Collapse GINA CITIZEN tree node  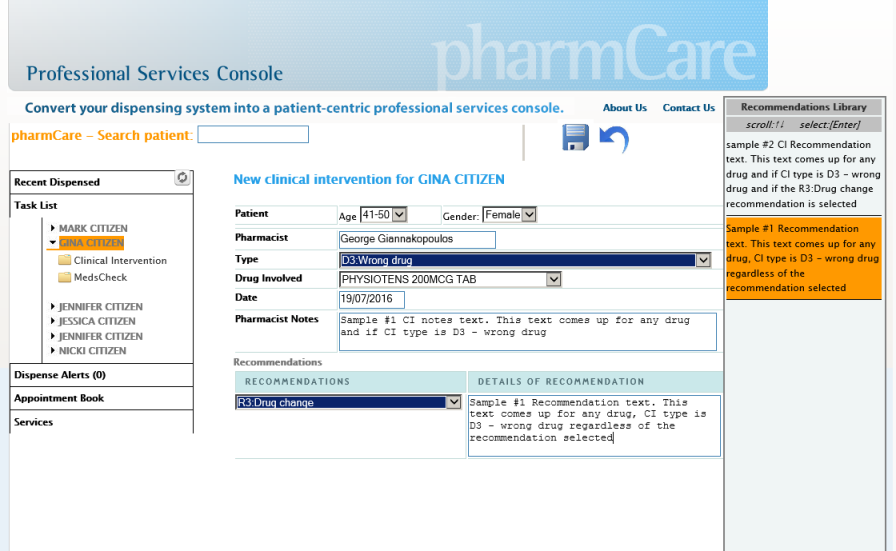(x=53, y=242)
